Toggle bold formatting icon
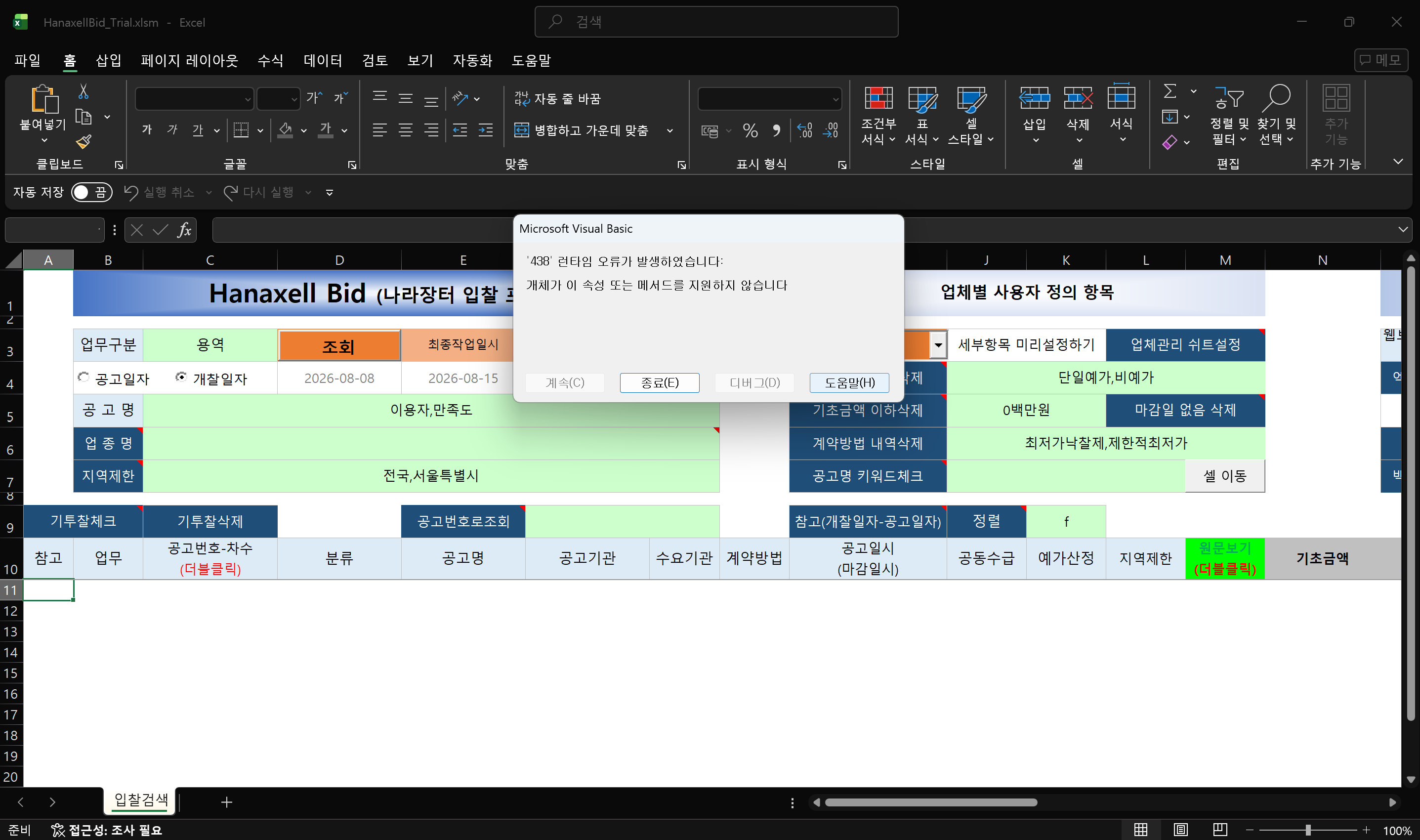 (x=147, y=130)
